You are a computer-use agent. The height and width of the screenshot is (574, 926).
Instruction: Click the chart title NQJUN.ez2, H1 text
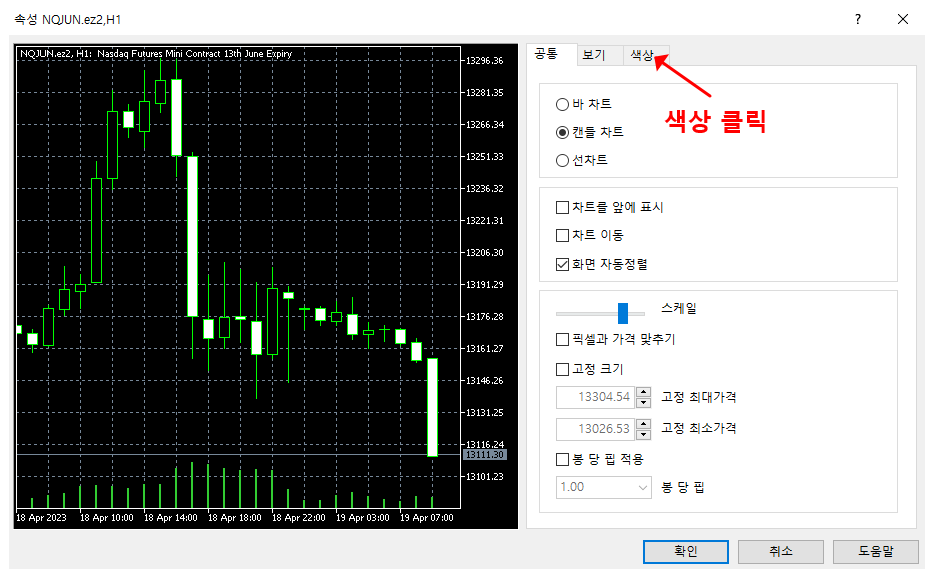pyautogui.click(x=156, y=54)
